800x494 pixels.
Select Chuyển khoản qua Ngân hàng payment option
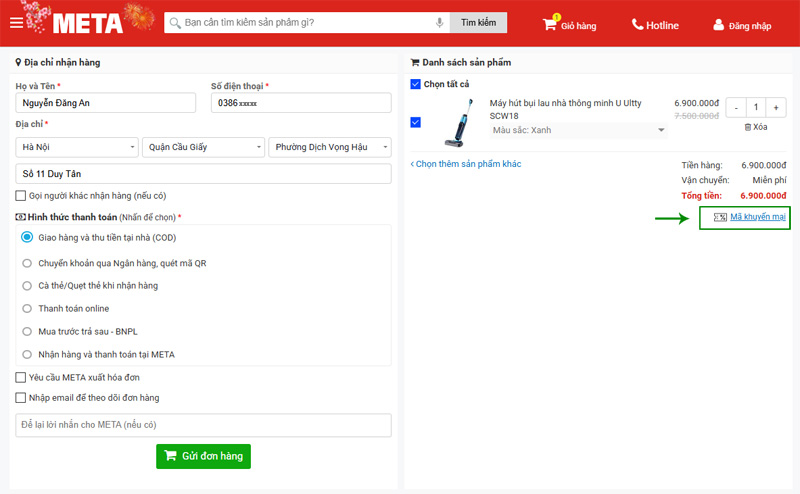[x=28, y=263]
